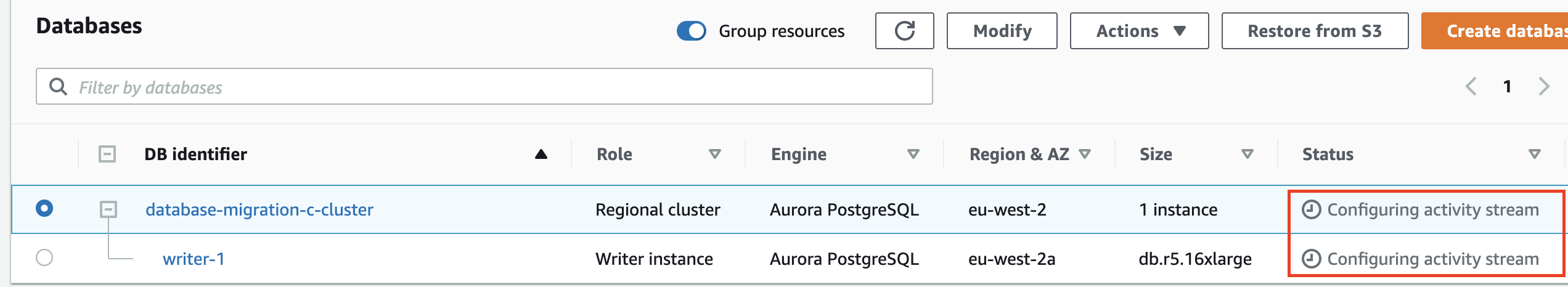The image size is (1568, 287).
Task: Click Restore from S3 button
Action: tap(1314, 31)
